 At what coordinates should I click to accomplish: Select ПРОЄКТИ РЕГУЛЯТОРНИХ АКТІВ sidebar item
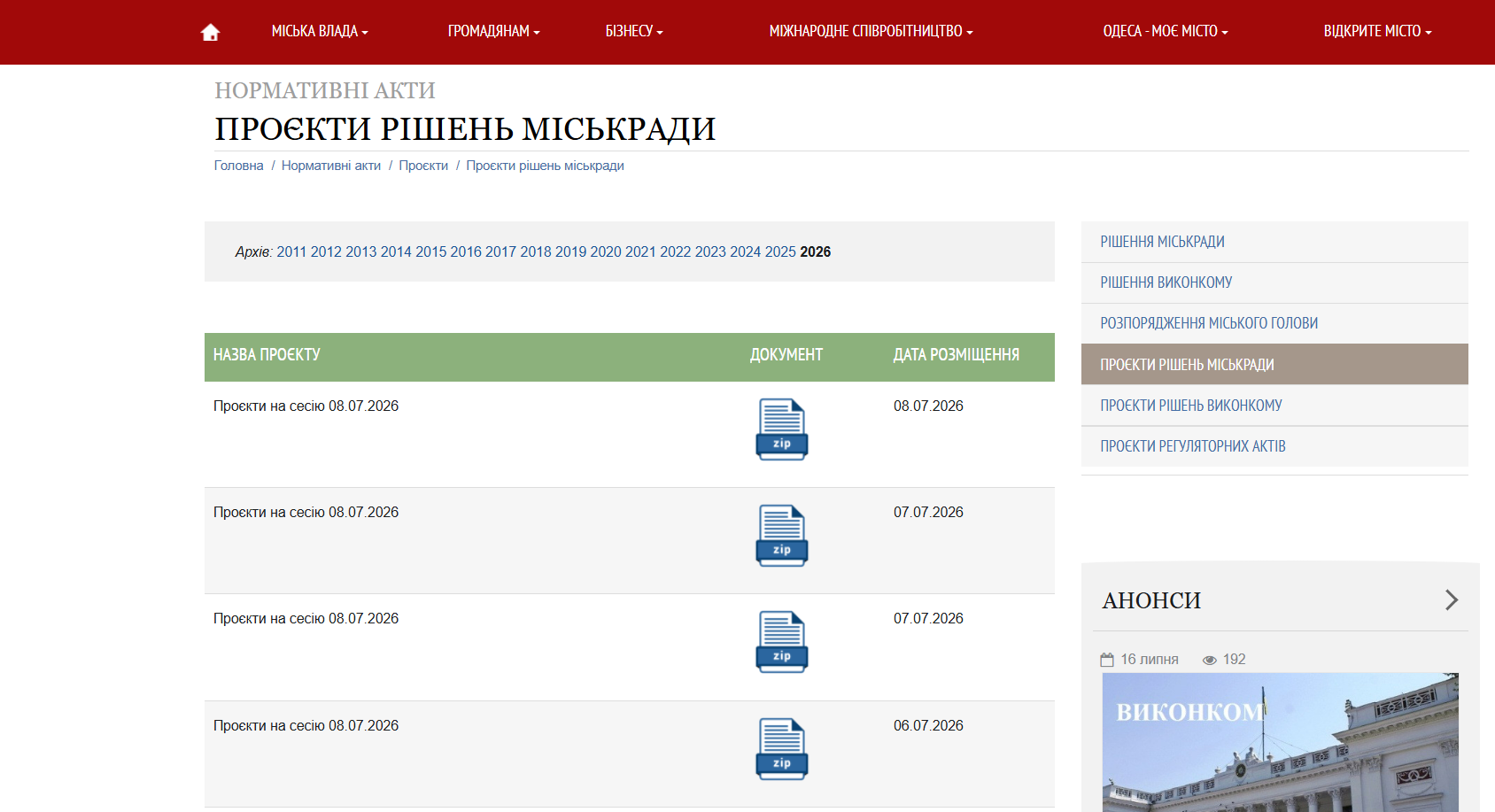pos(1274,446)
